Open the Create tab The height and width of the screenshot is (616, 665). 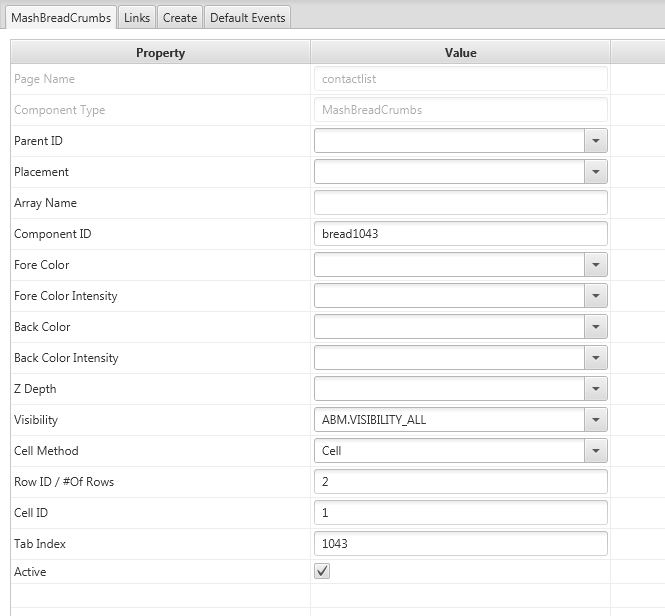click(x=180, y=17)
